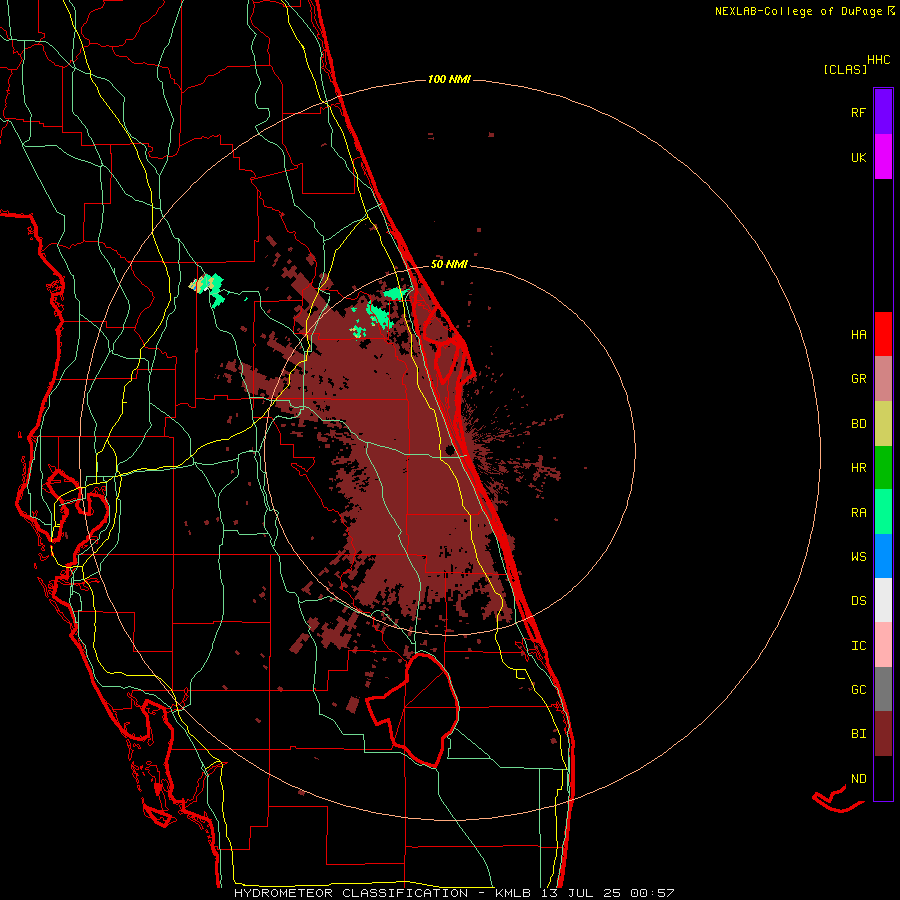Screen dimensions: 900x900
Task: Click the ND legend label
Action: tap(858, 779)
